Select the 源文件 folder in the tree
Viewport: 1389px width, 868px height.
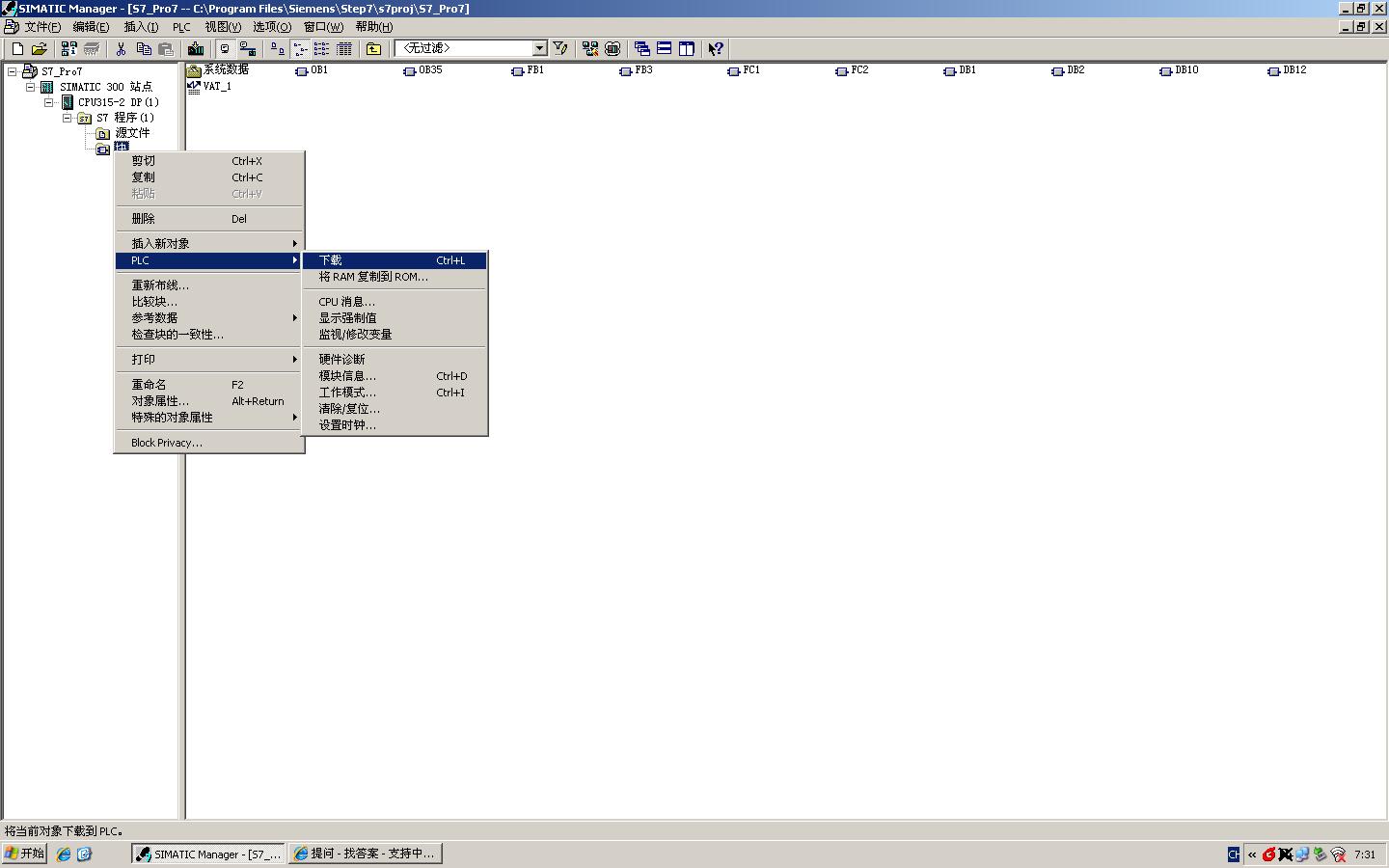[x=132, y=133]
